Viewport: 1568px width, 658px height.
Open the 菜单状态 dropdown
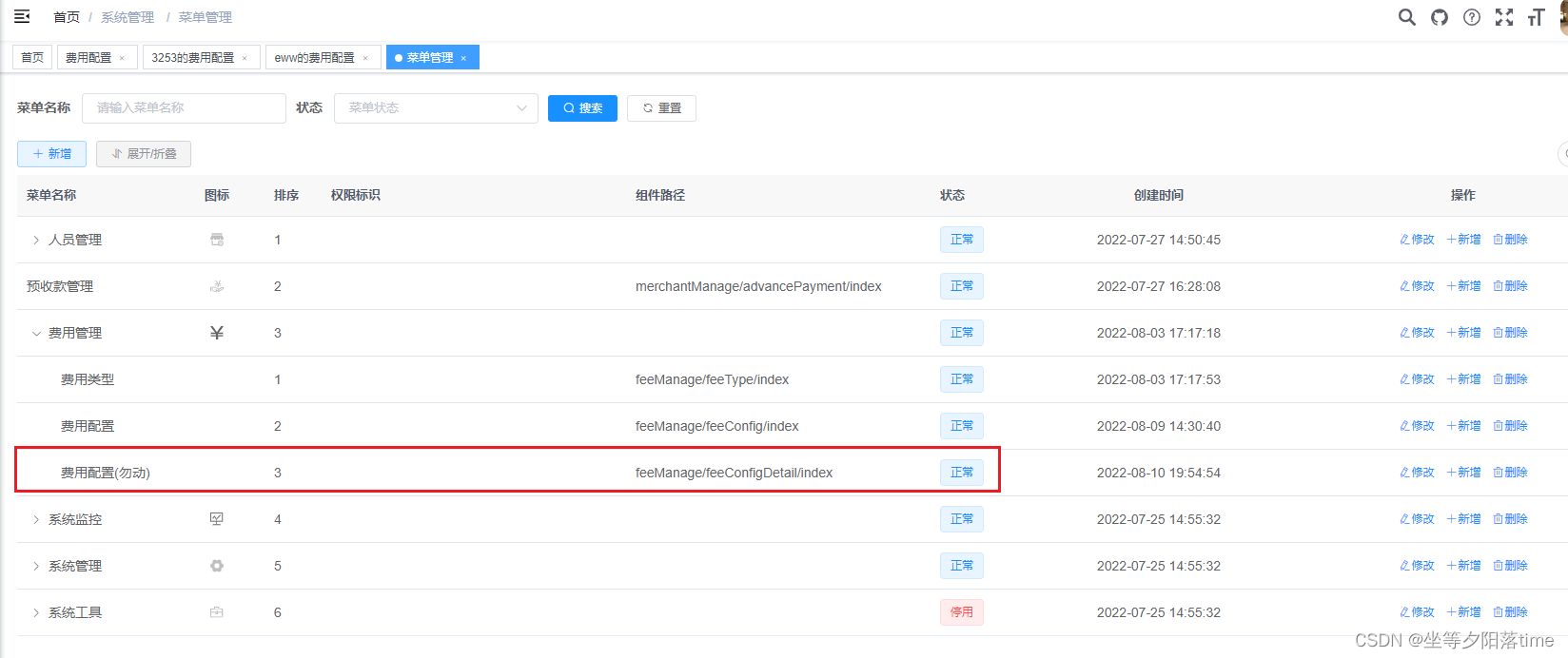[x=436, y=108]
